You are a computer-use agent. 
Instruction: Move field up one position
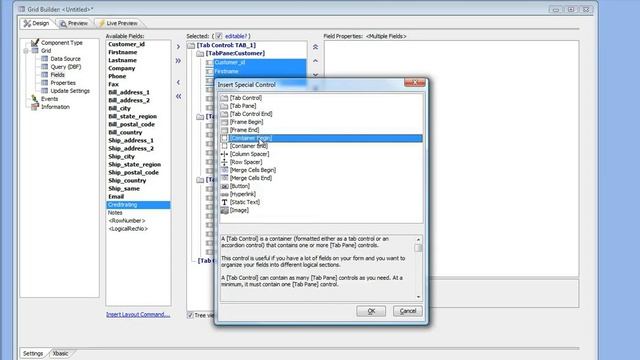[316, 61]
